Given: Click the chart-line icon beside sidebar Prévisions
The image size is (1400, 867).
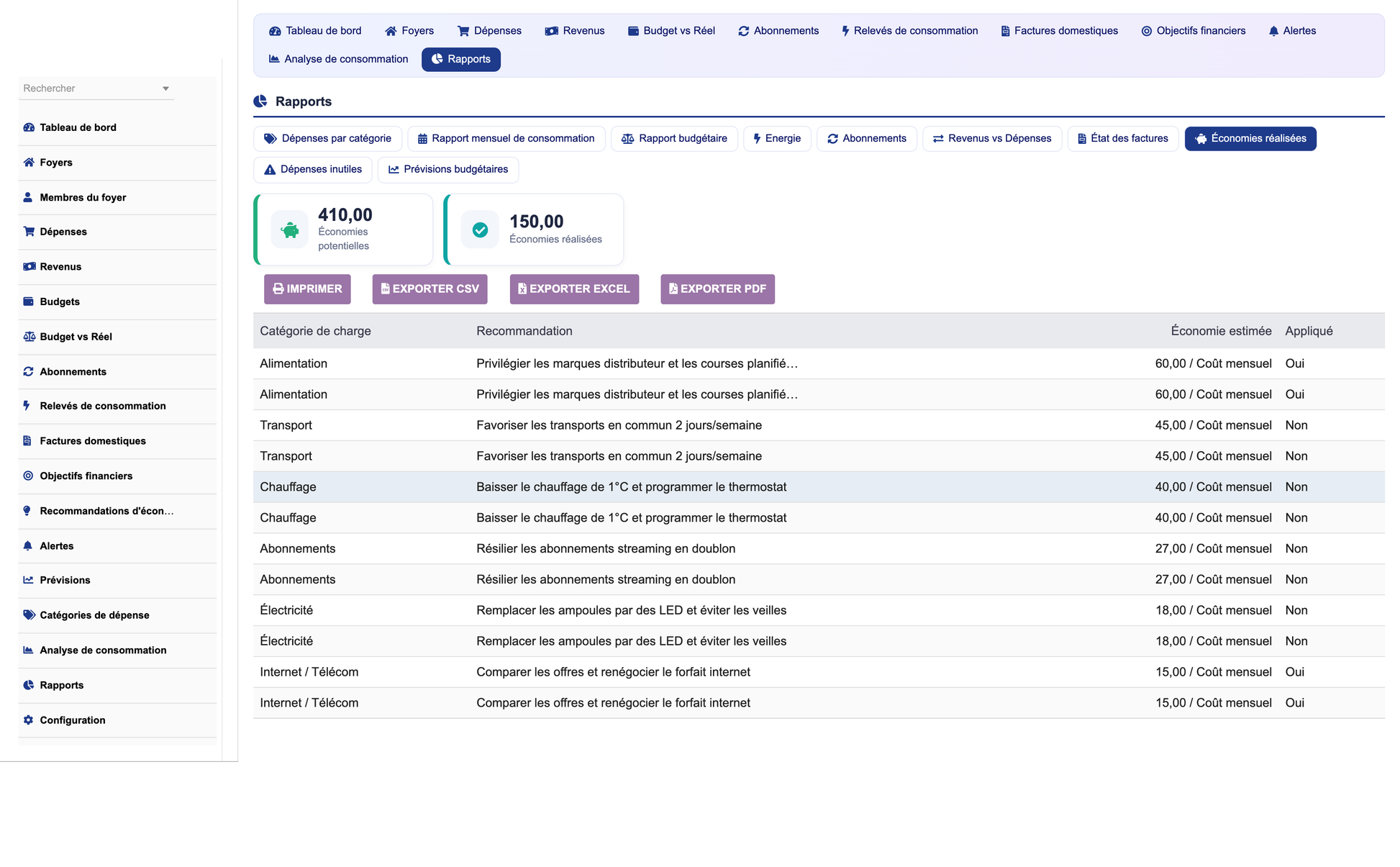Looking at the screenshot, I should click(x=29, y=580).
